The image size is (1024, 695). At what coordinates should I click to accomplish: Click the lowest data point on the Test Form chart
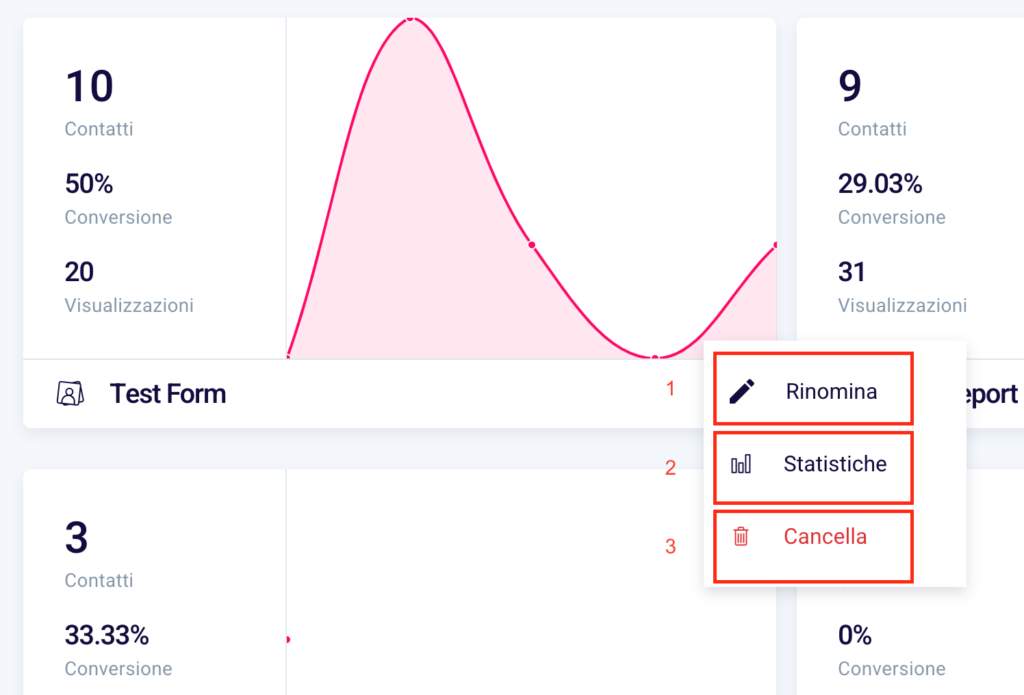[655, 357]
